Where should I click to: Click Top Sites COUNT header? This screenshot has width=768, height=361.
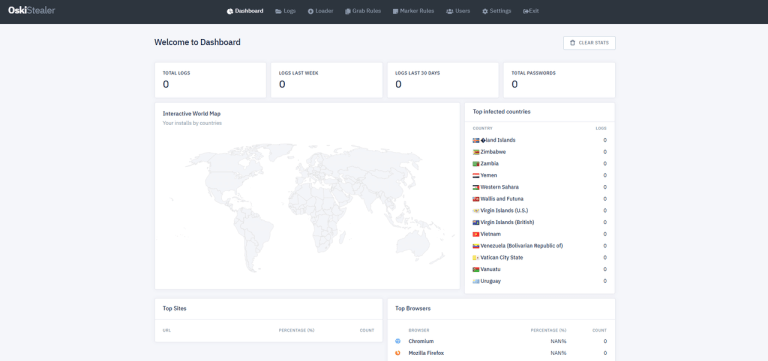click(367, 330)
